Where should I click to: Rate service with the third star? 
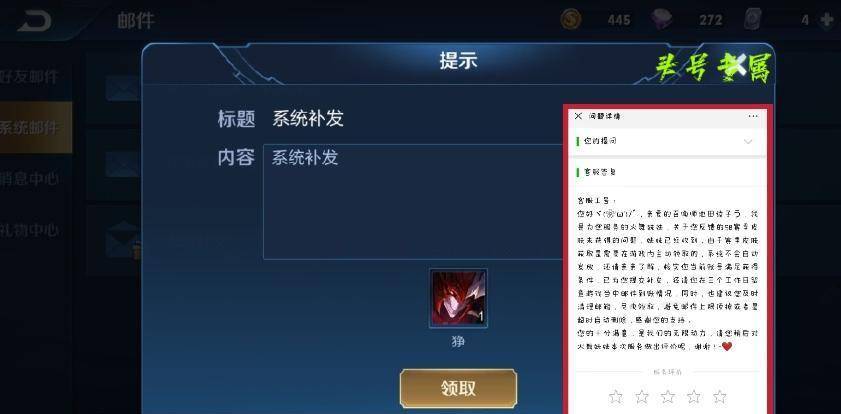tap(668, 397)
